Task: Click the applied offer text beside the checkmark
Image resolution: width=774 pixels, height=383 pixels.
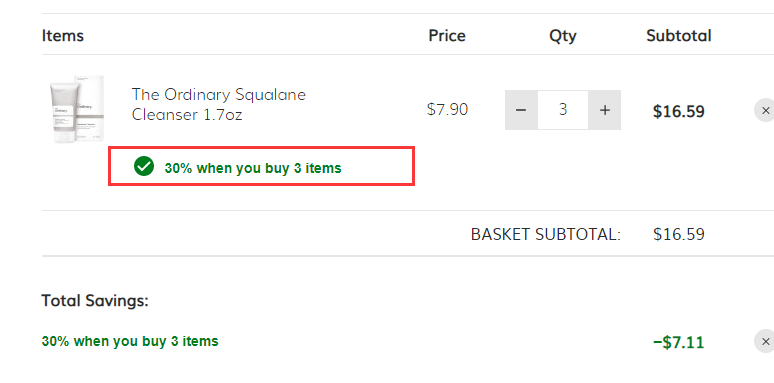Action: click(253, 168)
